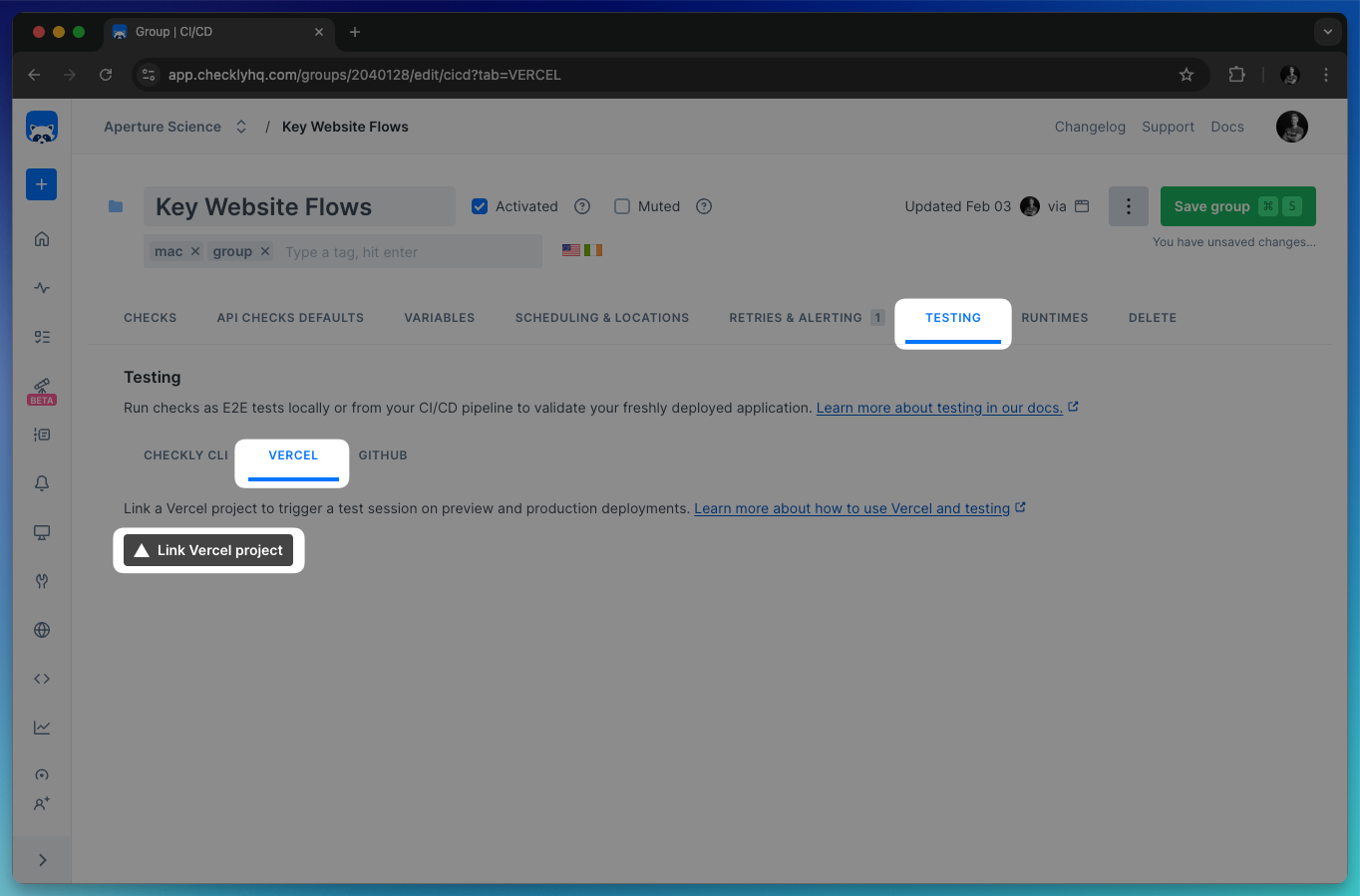Expand the collapsed sidebar with the chevron
Screen dimensions: 1360x896
pos(41,859)
